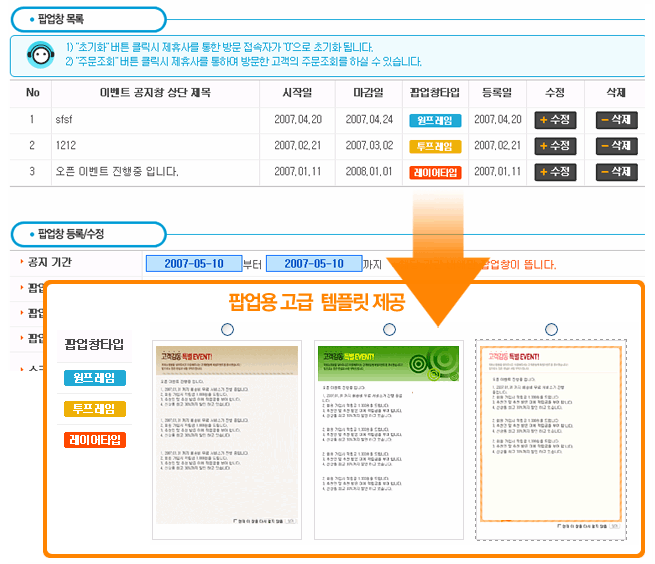
Task: Click the start date field of 공지 기간
Action: [x=194, y=264]
